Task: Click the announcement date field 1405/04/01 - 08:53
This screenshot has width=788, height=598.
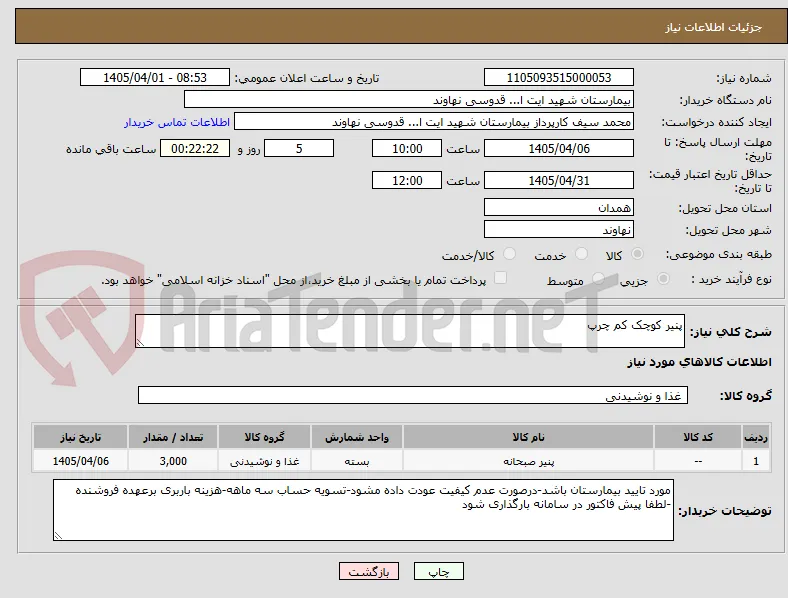Action: (155, 77)
